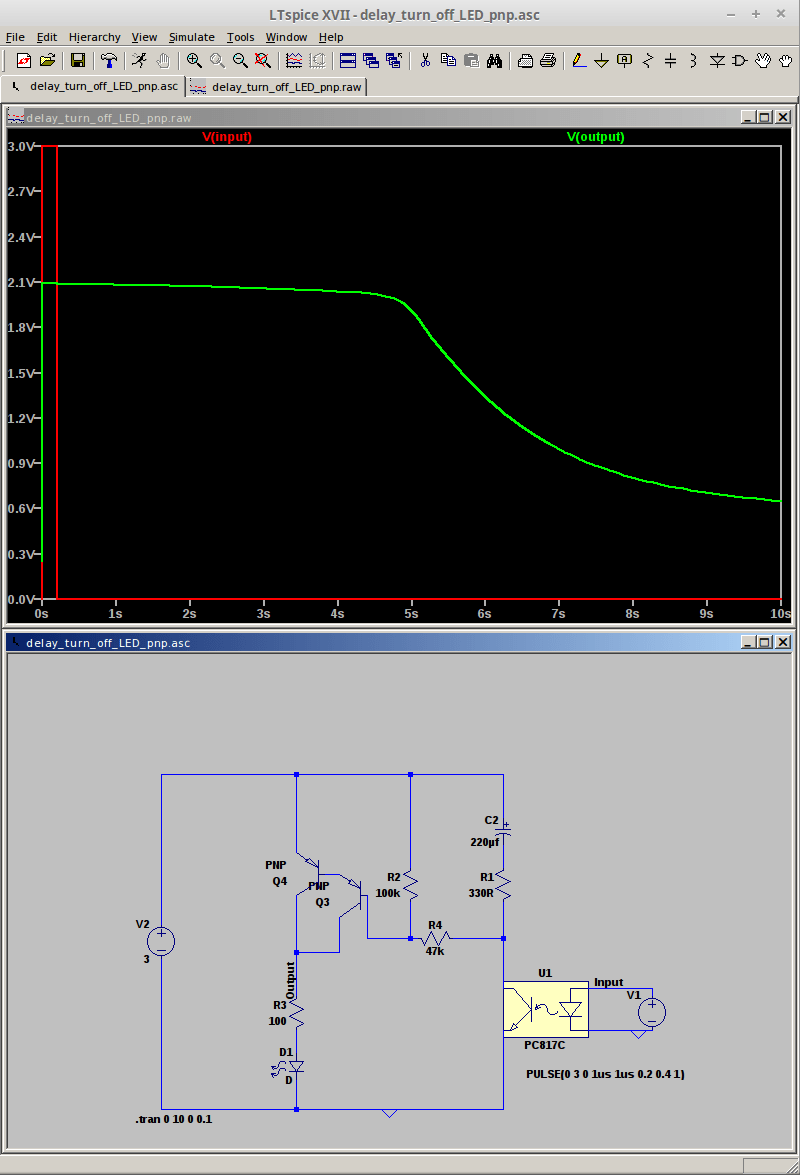Open the Window menu
Image resolution: width=800 pixels, height=1175 pixels.
(x=286, y=37)
